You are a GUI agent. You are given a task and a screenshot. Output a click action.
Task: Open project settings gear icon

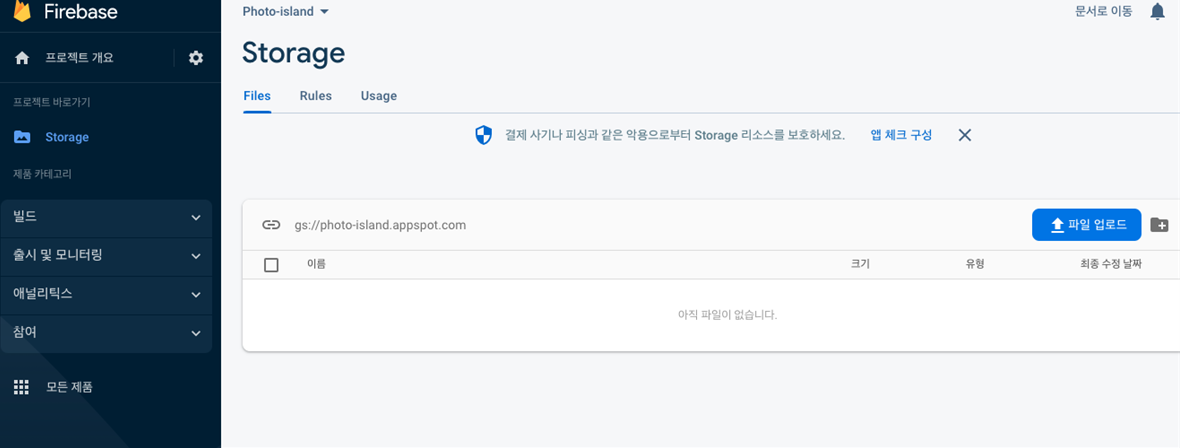pos(196,58)
